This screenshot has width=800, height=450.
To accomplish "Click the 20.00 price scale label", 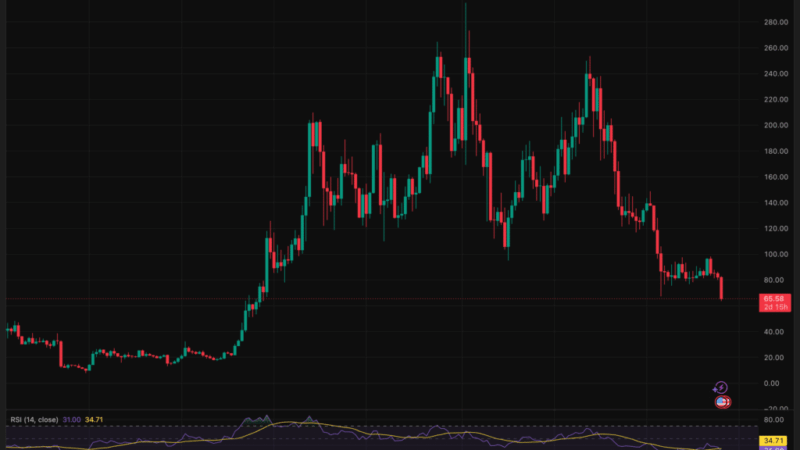I will 774,358.
